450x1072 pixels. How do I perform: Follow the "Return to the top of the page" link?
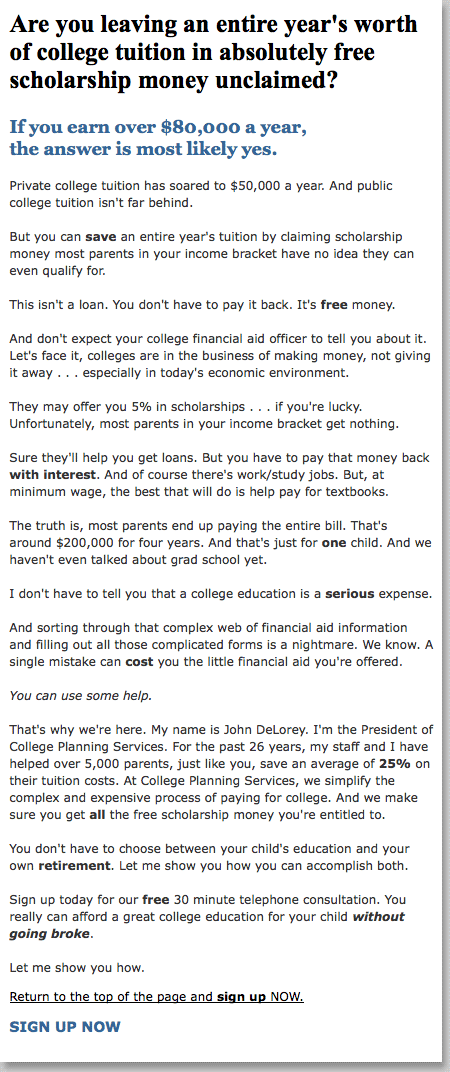pyautogui.click(x=157, y=997)
